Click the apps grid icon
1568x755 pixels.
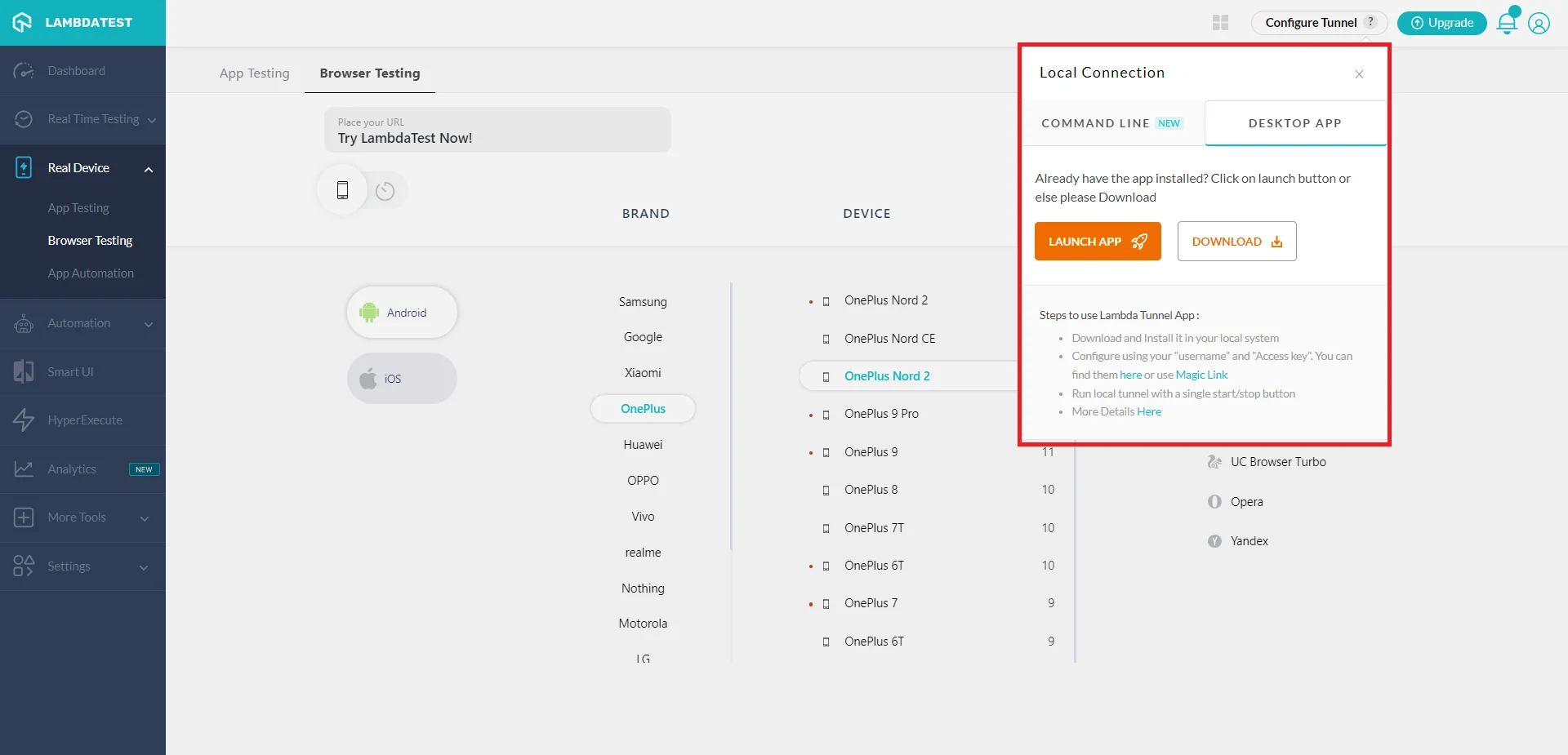[1220, 23]
